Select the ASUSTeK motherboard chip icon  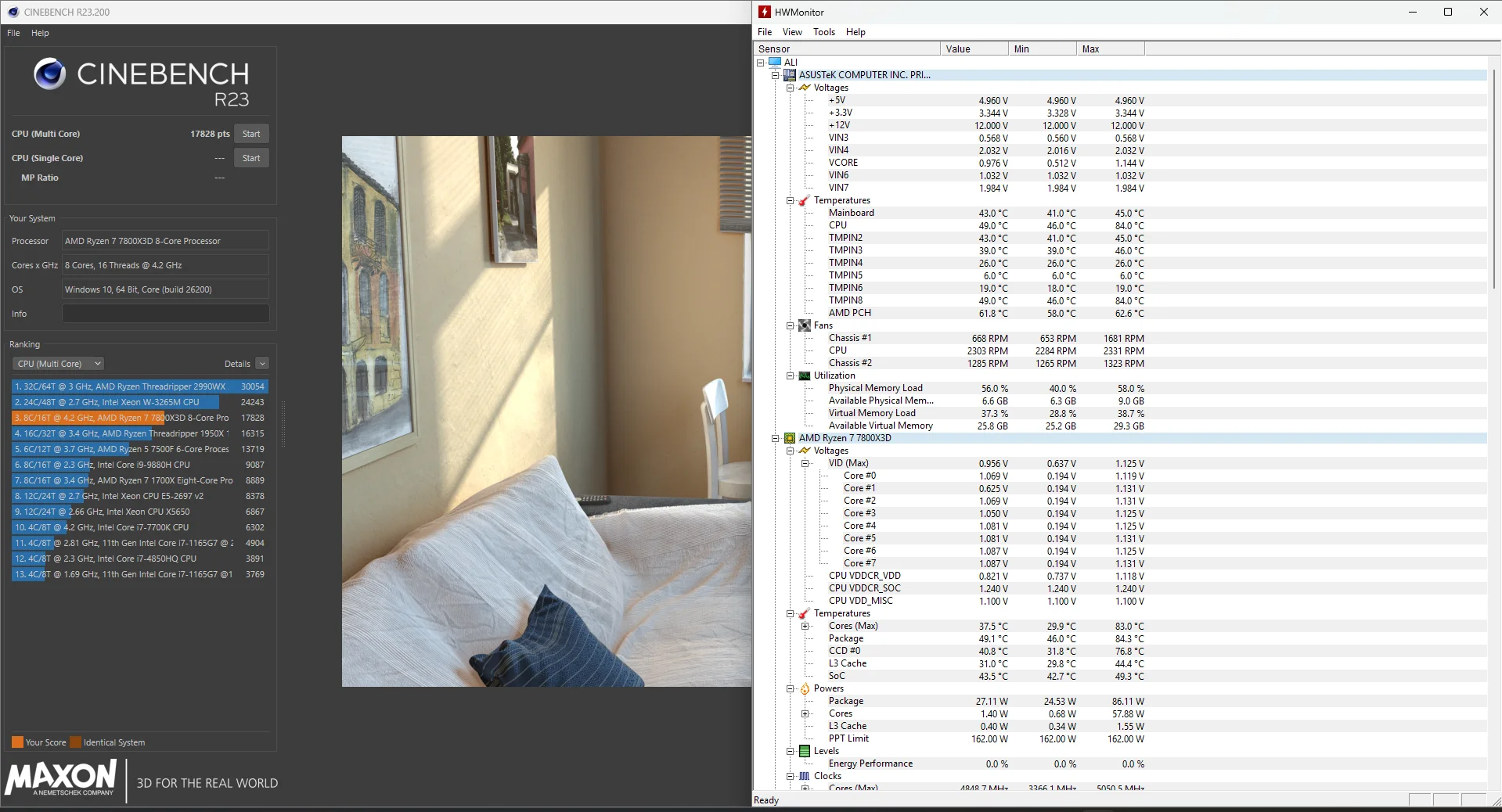click(x=790, y=75)
